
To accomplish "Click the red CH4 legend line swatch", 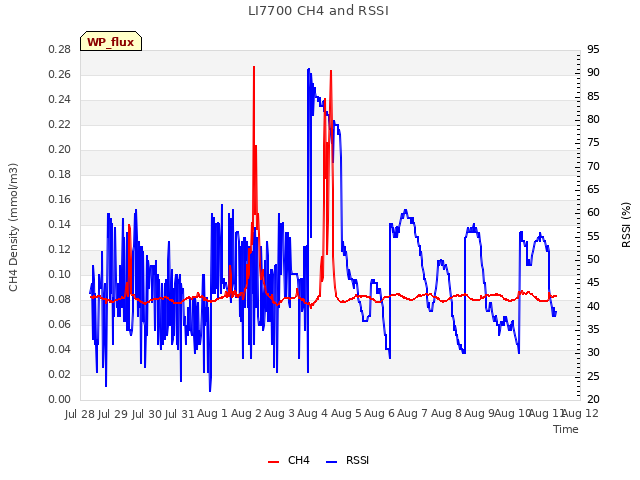I will tap(273, 462).
